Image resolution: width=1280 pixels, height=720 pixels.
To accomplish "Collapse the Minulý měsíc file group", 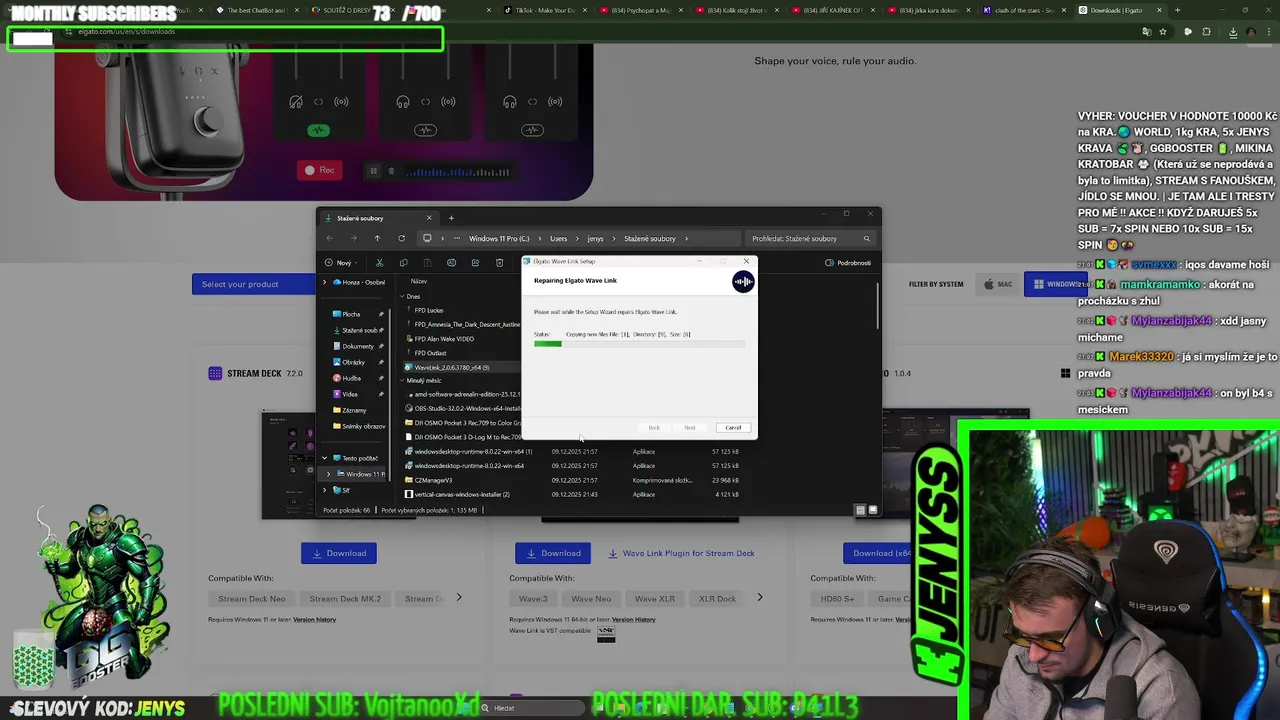I will coord(402,381).
